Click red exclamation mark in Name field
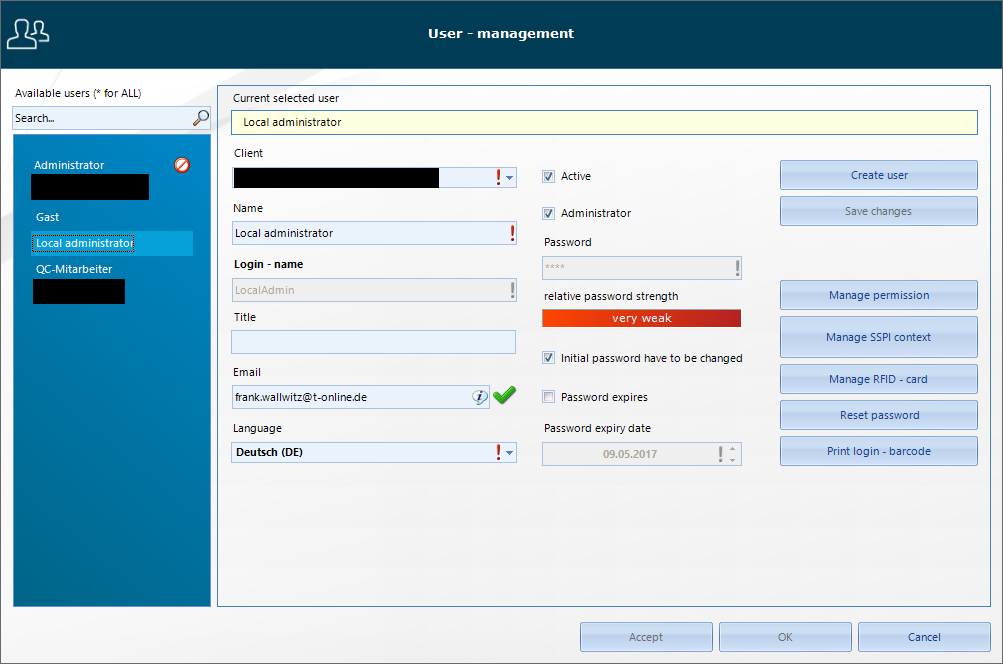1003x664 pixels. [x=512, y=233]
